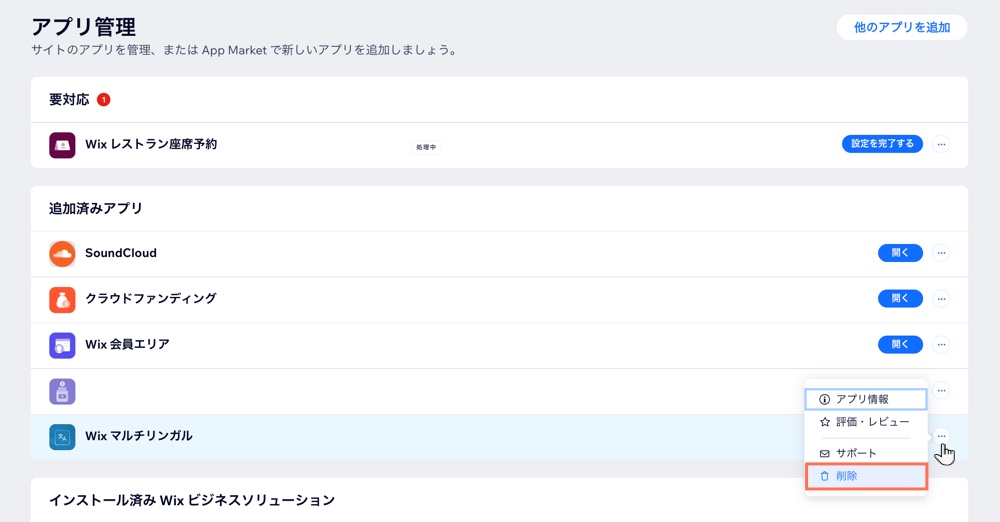Open more options for Wix レストラン座席予約
The height and width of the screenshot is (522, 1000).
pos(941,145)
